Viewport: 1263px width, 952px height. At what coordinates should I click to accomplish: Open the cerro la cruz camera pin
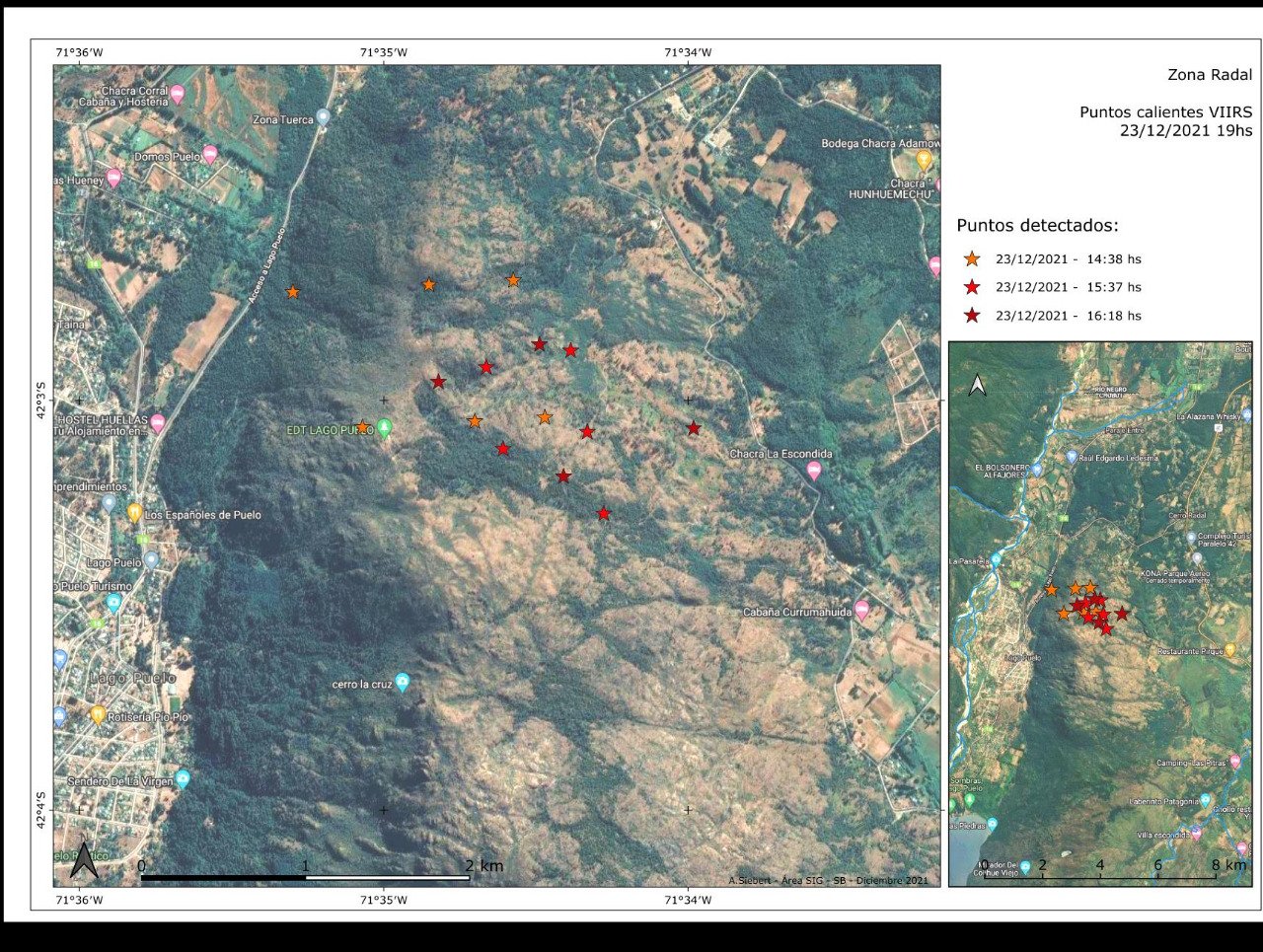click(x=403, y=683)
